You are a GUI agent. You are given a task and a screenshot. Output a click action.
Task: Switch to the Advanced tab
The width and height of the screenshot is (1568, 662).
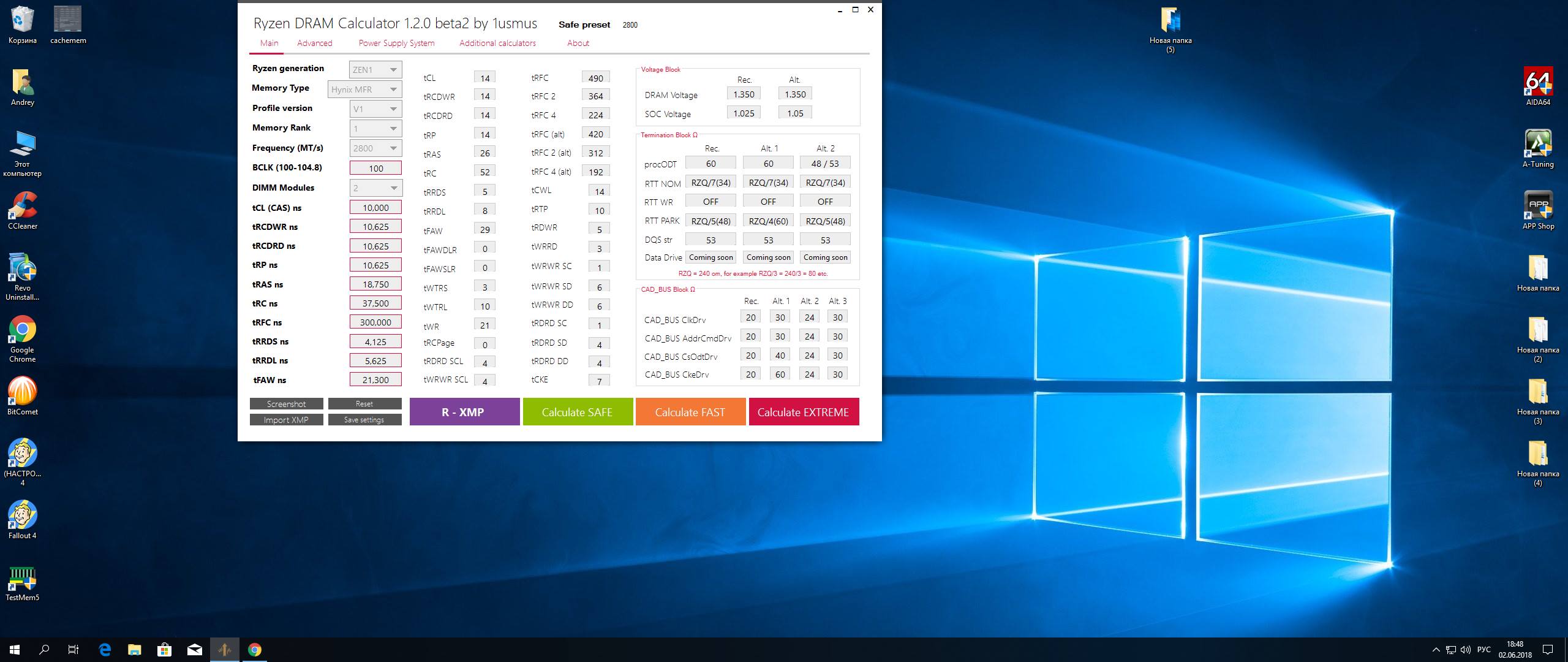(314, 43)
